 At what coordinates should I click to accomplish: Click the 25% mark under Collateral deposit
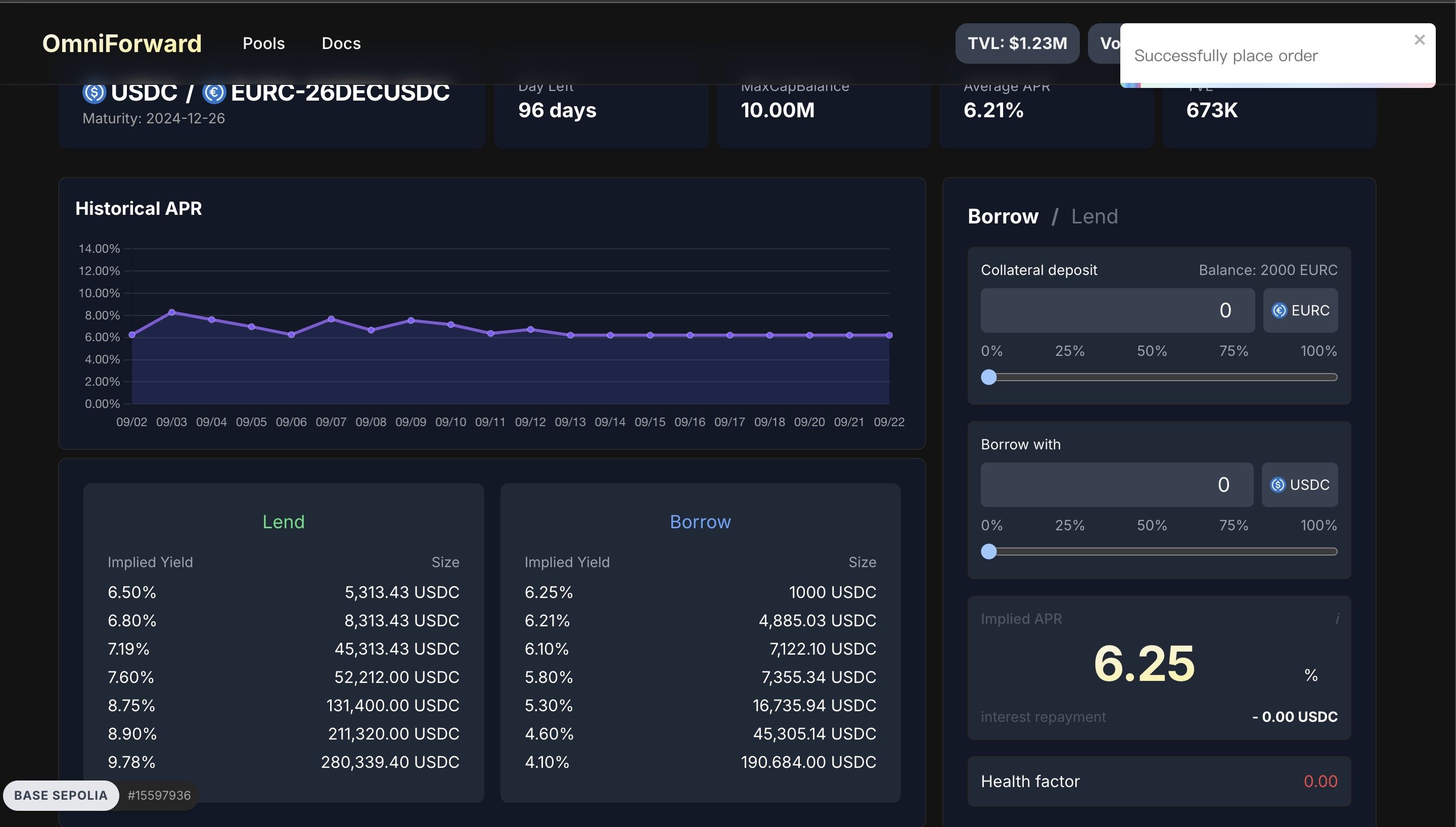click(x=1070, y=351)
